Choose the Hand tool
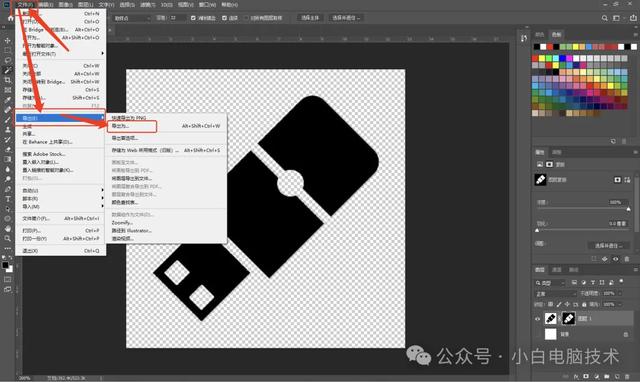640x382 pixels. (x=7, y=229)
